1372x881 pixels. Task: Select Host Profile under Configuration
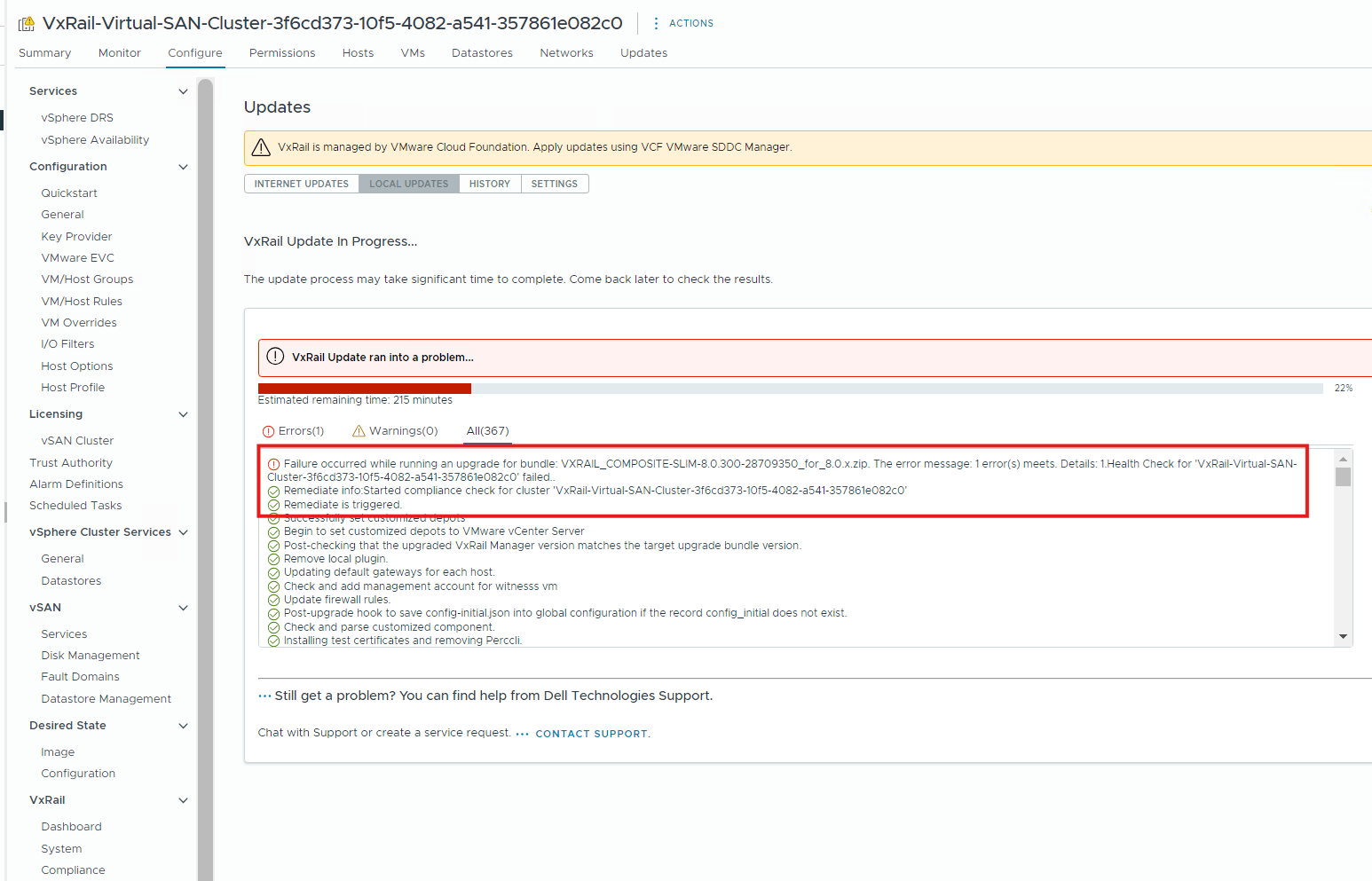click(x=72, y=387)
